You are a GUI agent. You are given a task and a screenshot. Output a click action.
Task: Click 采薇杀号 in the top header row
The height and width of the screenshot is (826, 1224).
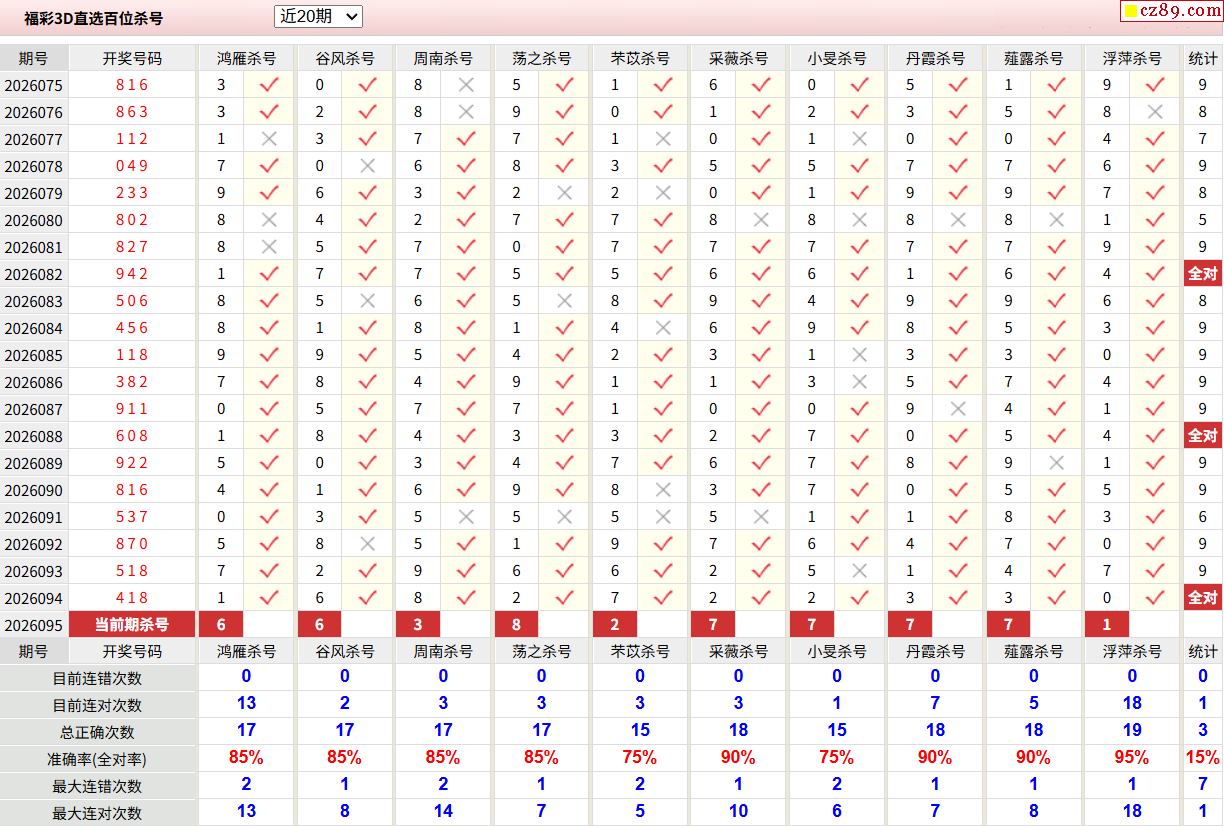pyautogui.click(x=739, y=58)
